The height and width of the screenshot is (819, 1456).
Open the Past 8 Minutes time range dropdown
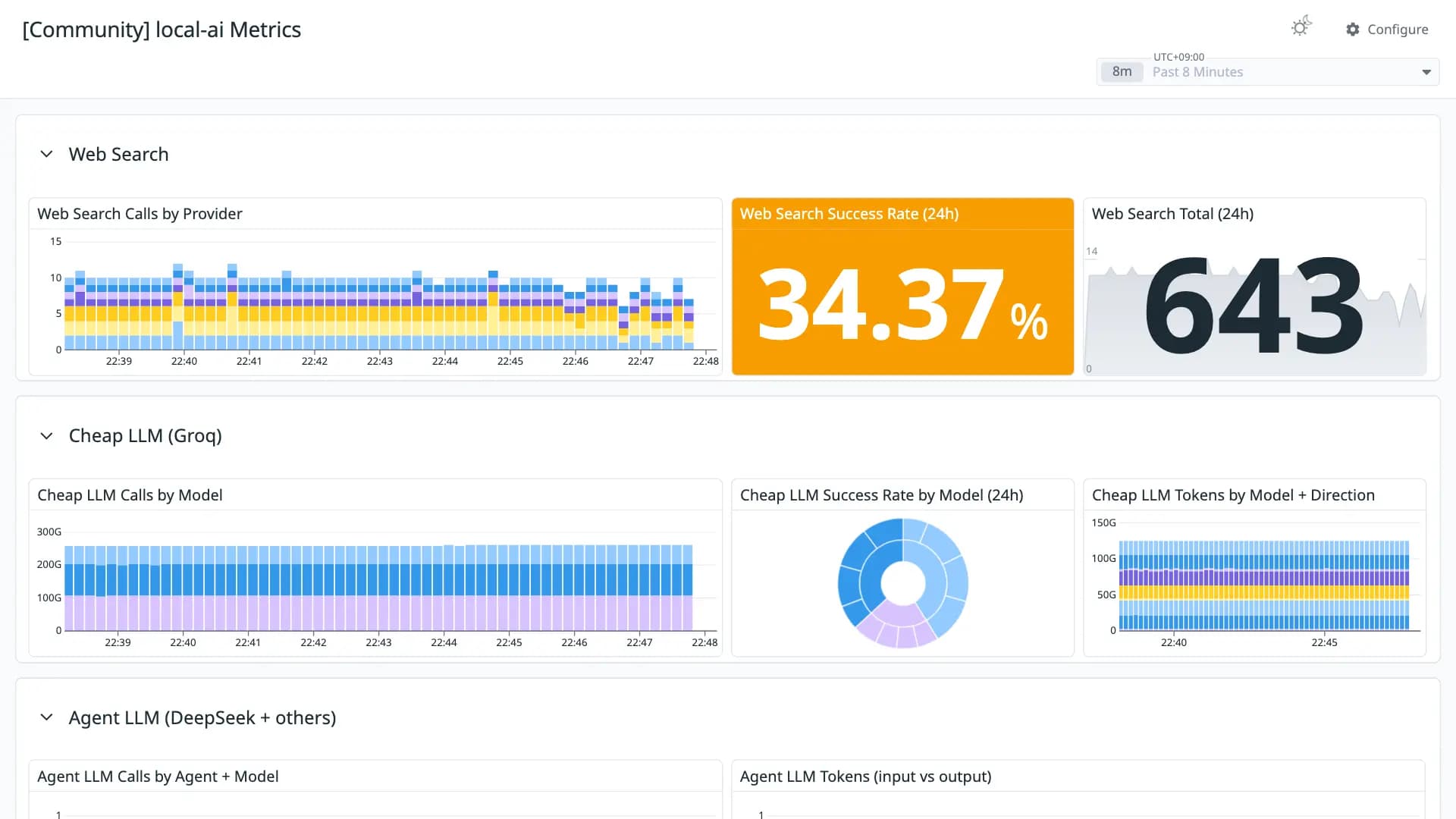1268,72
